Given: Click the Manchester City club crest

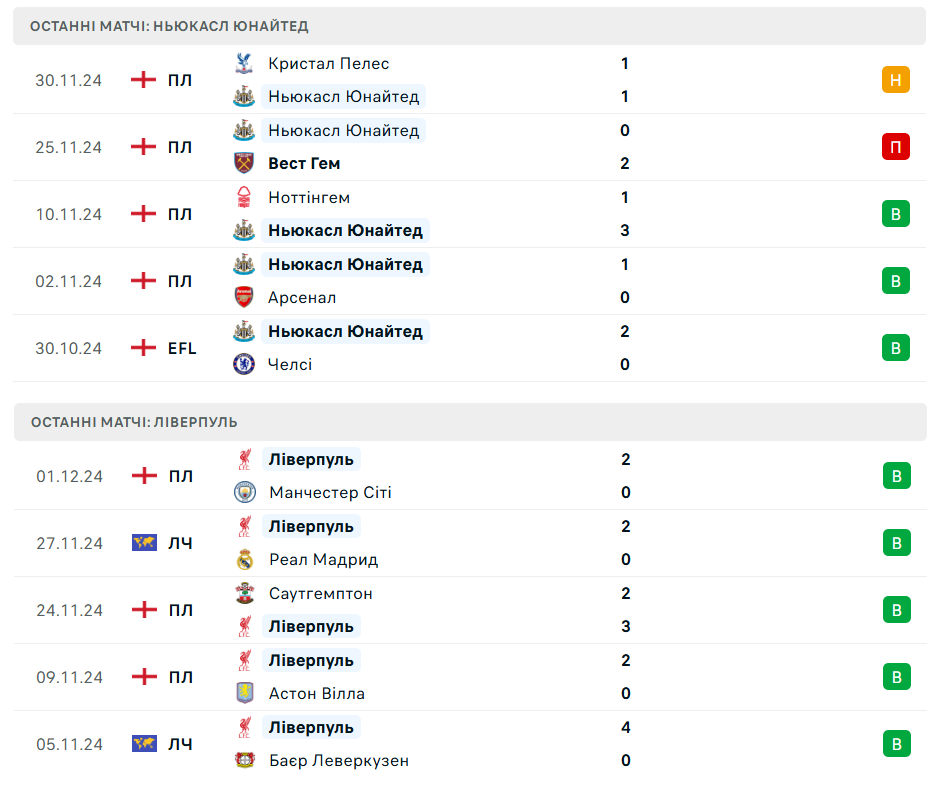Looking at the screenshot, I should (x=244, y=492).
